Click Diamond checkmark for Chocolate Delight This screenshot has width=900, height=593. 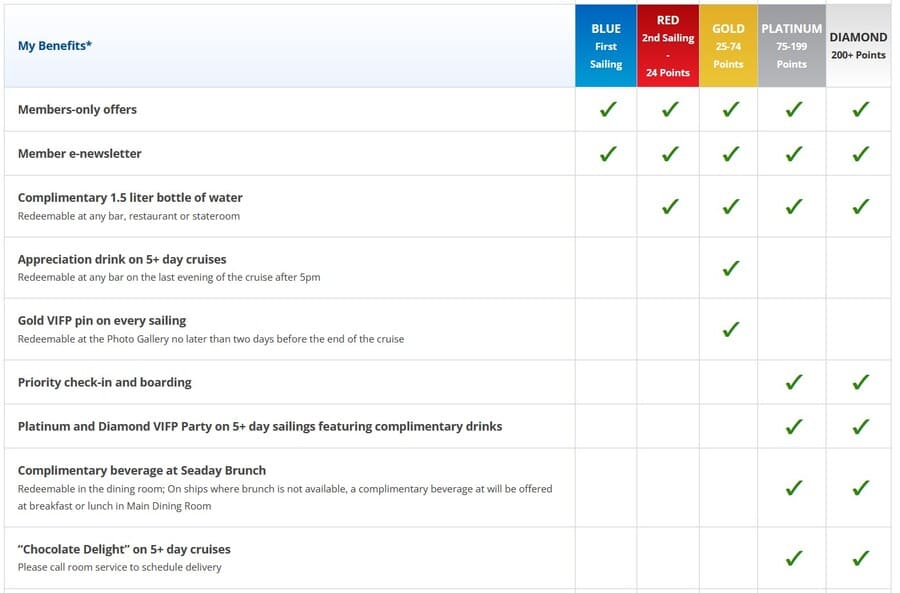coord(860,557)
